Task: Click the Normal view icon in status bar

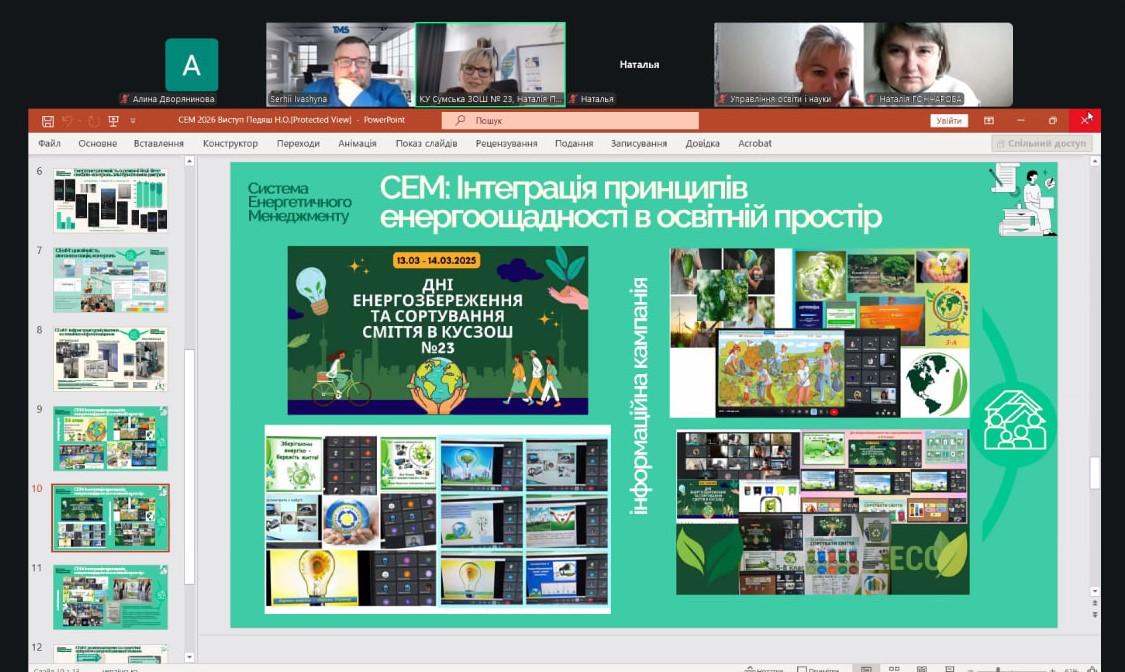Action: [866, 668]
